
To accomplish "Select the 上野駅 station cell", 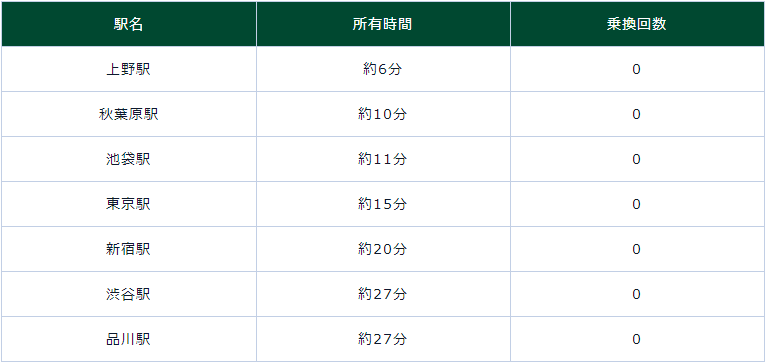I will (x=129, y=69).
